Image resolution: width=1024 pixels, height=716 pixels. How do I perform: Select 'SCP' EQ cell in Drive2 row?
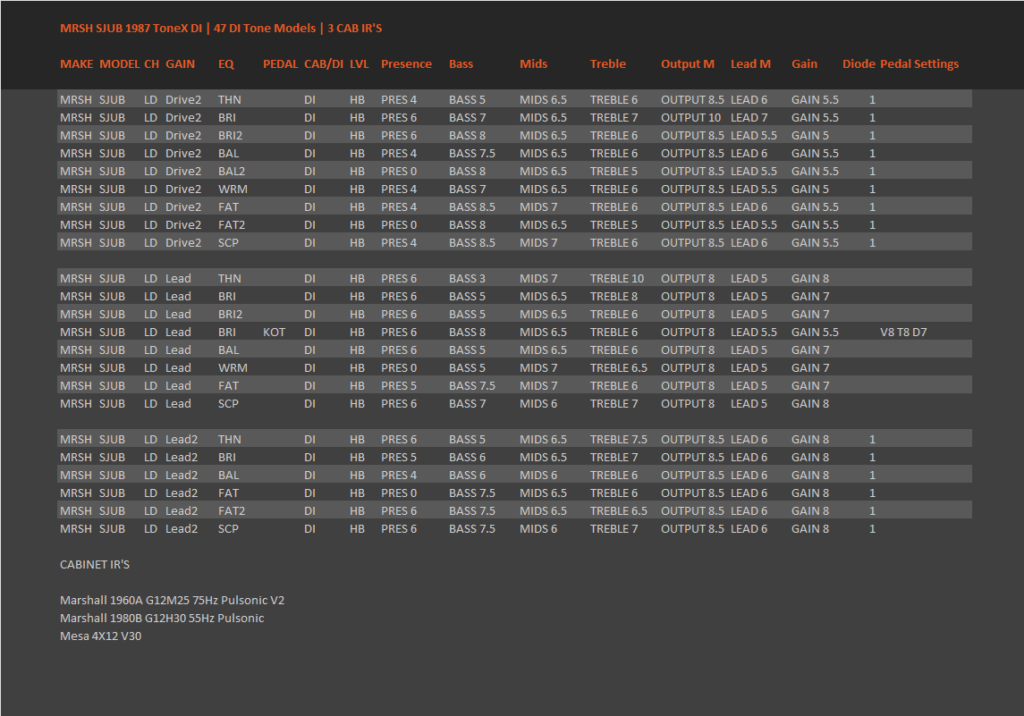click(229, 243)
